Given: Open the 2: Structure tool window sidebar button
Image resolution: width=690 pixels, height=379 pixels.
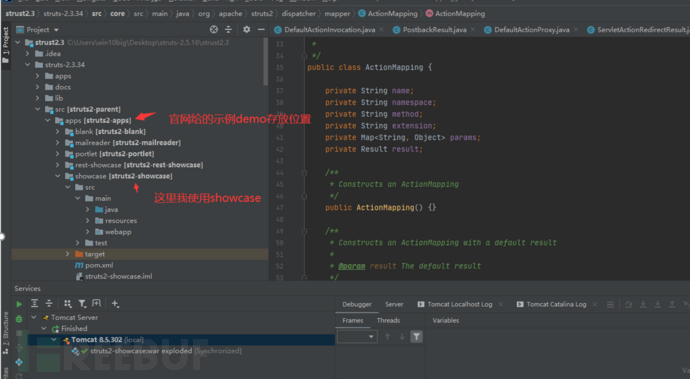Looking at the screenshot, I should click(6, 333).
